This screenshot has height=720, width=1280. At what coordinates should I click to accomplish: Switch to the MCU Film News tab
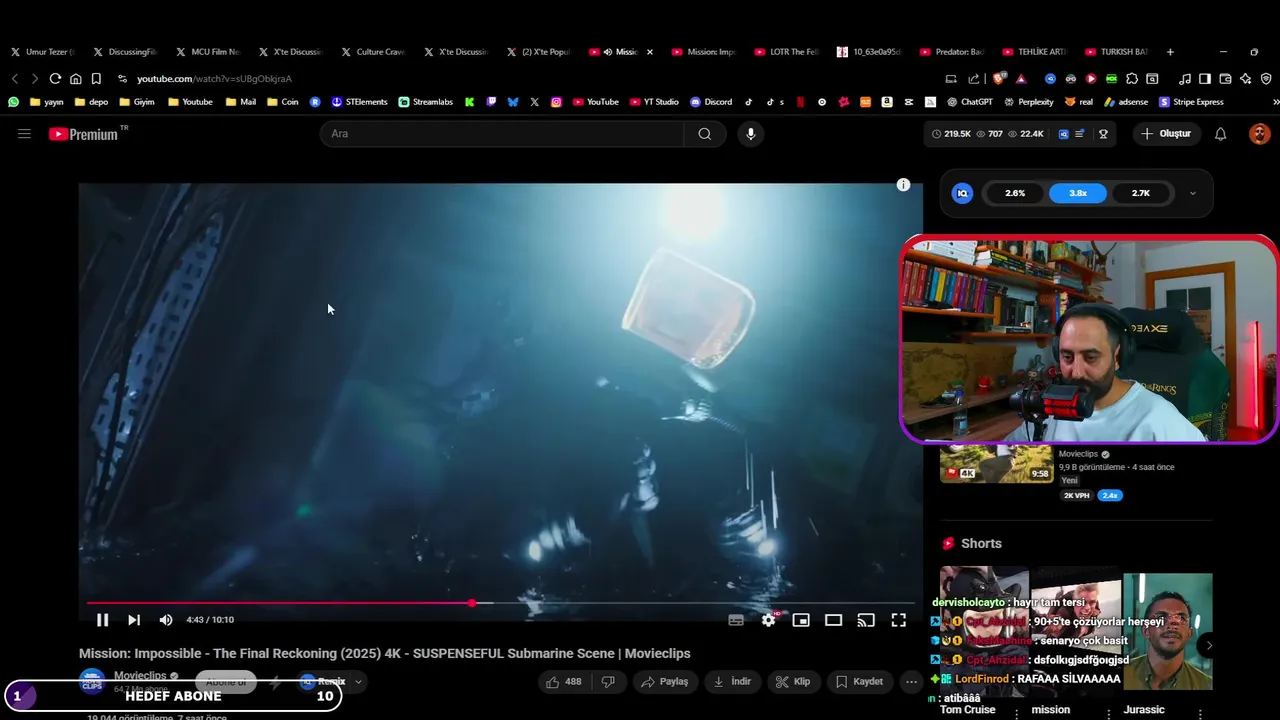pyautogui.click(x=209, y=52)
